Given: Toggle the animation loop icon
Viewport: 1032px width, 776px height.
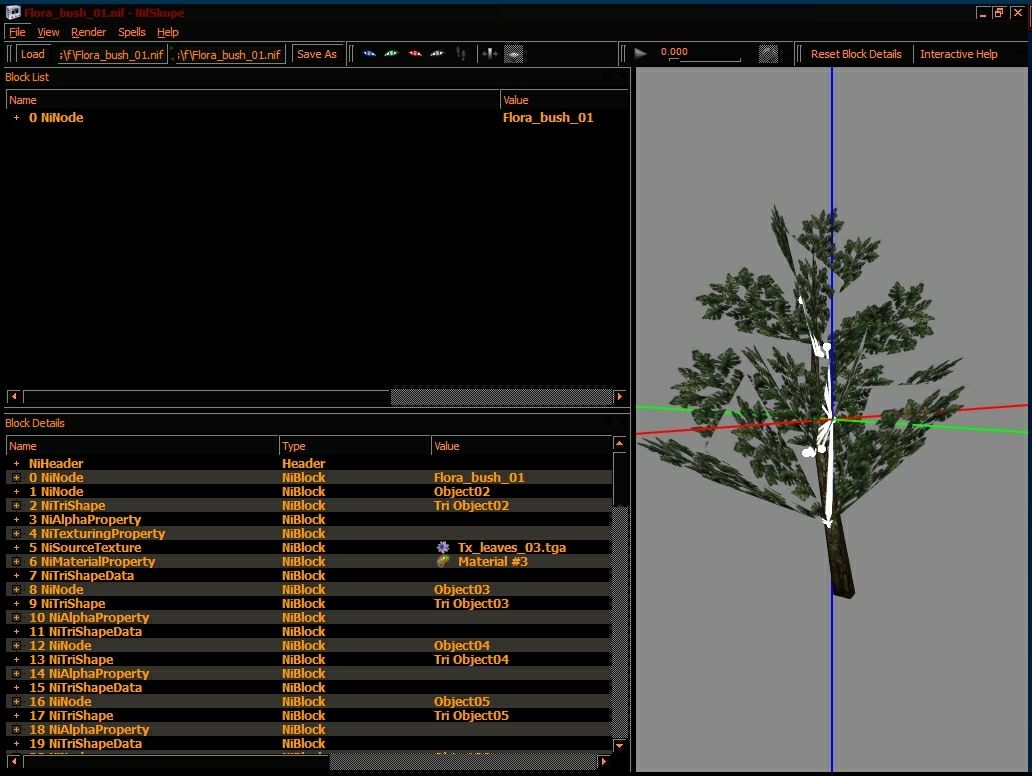Looking at the screenshot, I should [x=768, y=54].
